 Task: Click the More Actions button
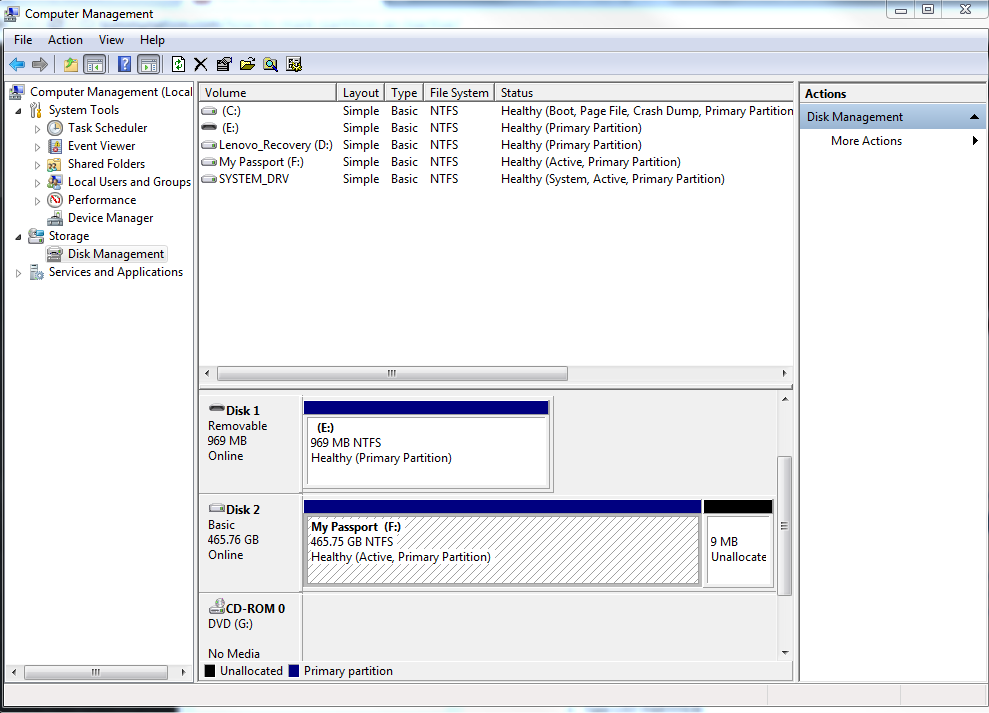pos(866,140)
